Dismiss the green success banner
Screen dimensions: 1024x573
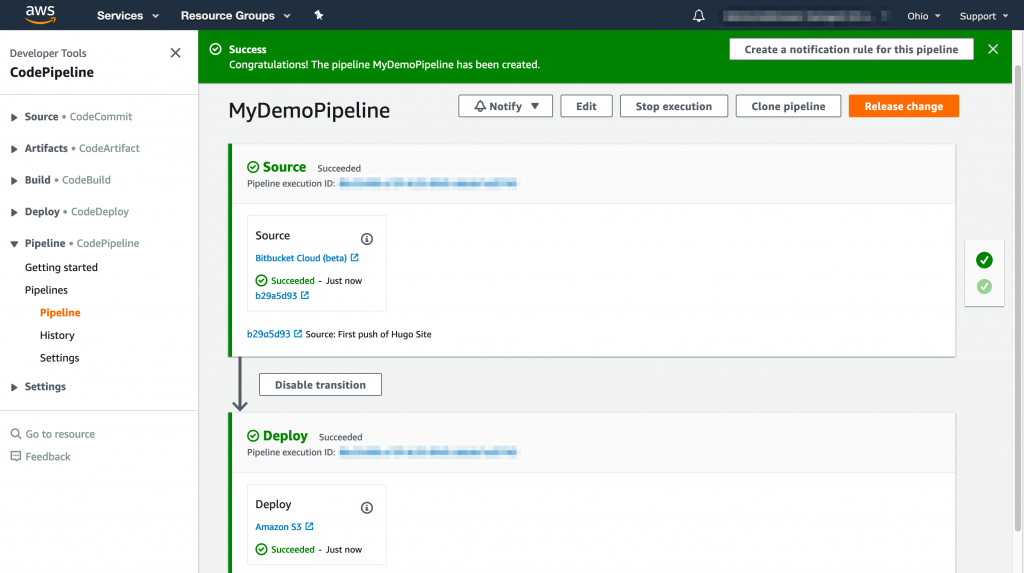pyautogui.click(x=993, y=49)
